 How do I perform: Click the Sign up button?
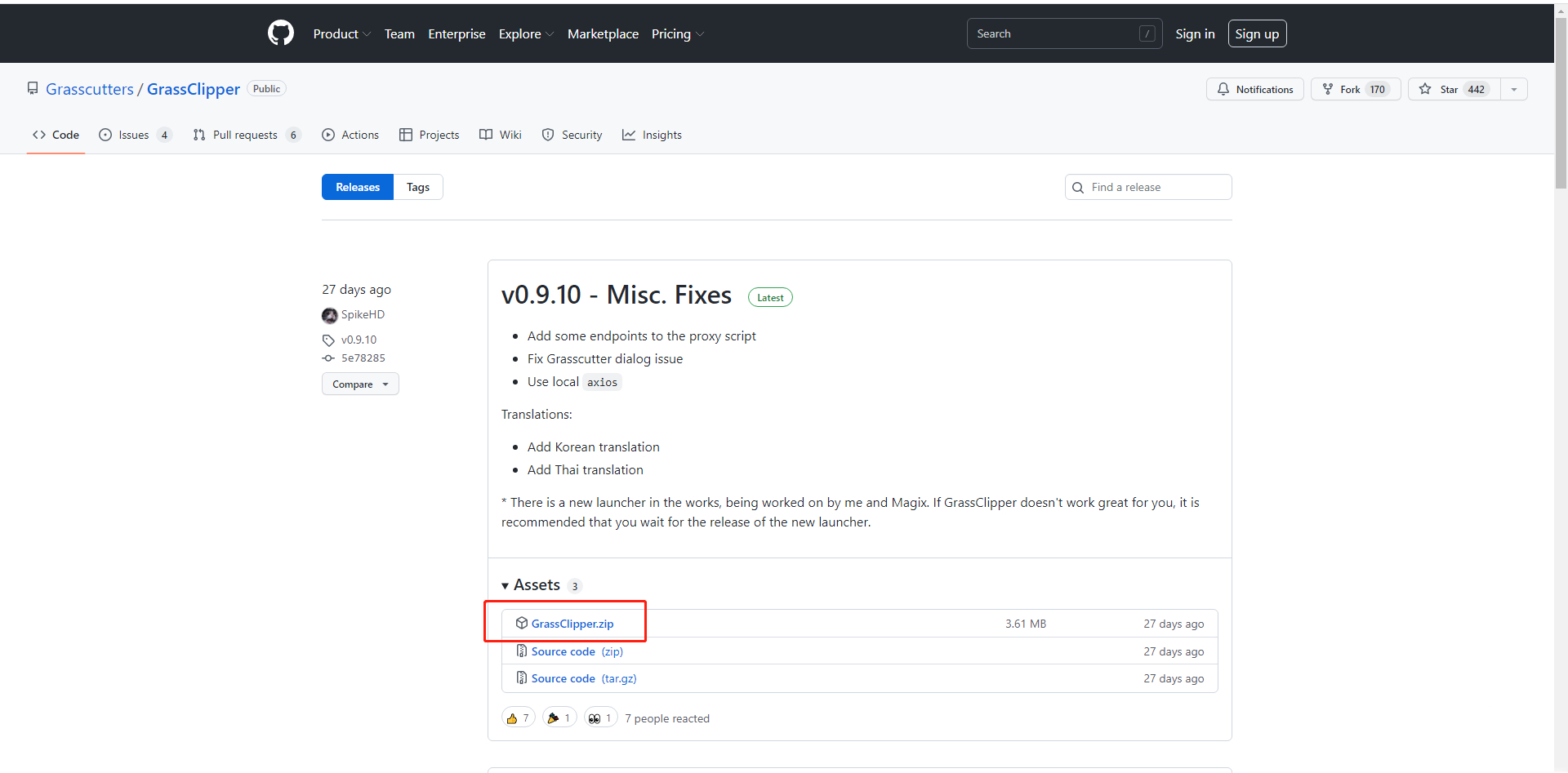[1257, 33]
